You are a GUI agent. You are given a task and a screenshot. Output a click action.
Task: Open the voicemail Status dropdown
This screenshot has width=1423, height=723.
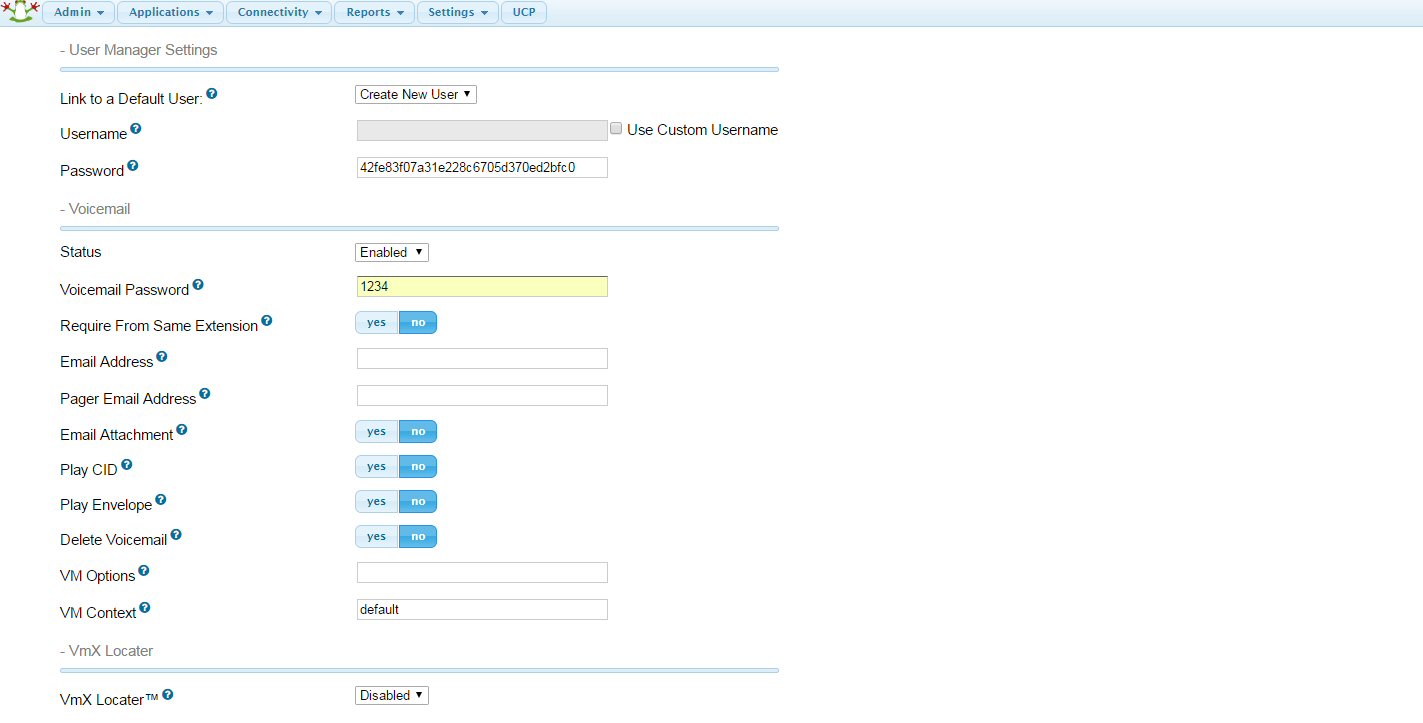point(391,251)
